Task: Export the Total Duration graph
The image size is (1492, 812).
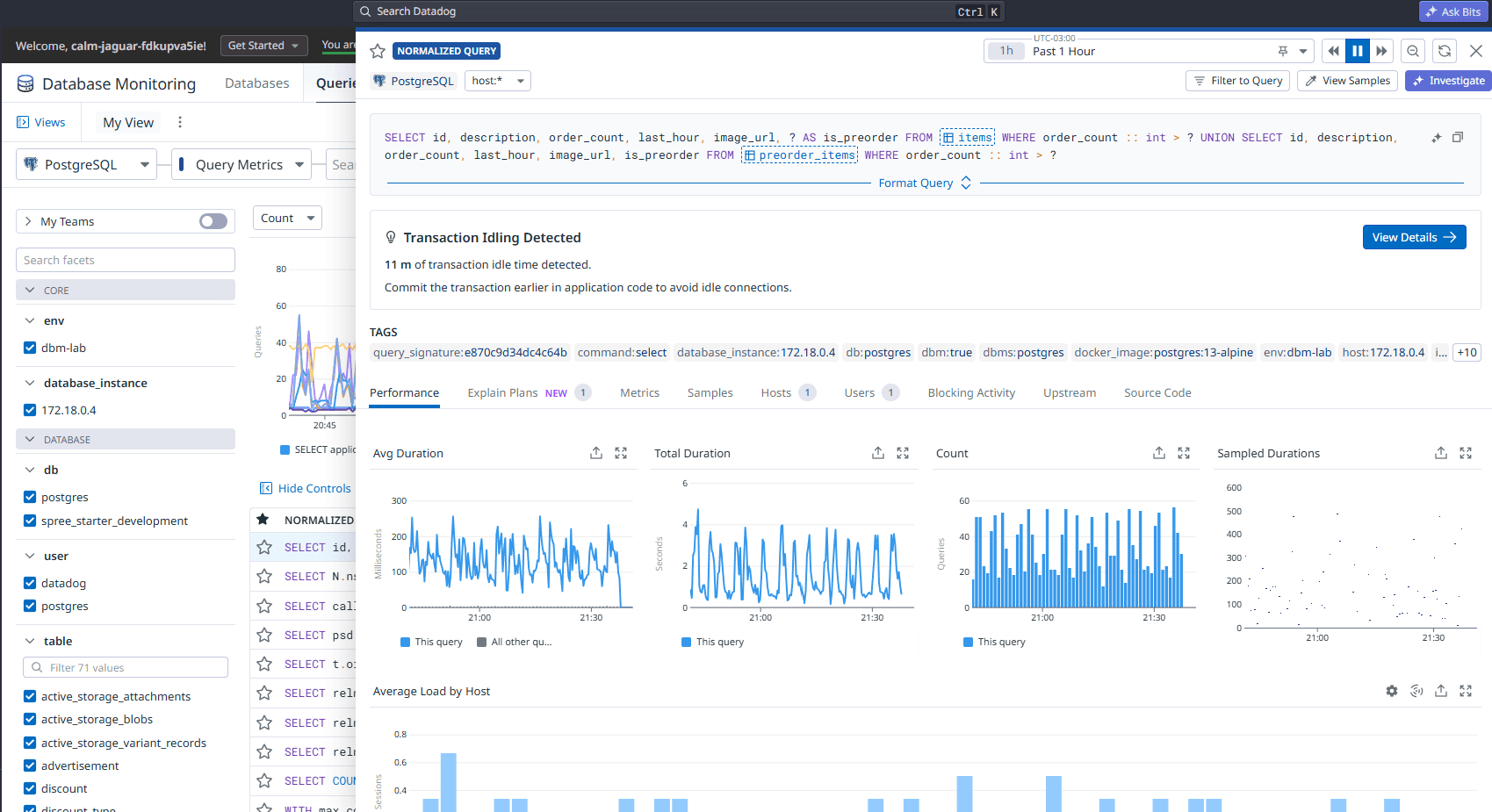Action: (x=878, y=453)
